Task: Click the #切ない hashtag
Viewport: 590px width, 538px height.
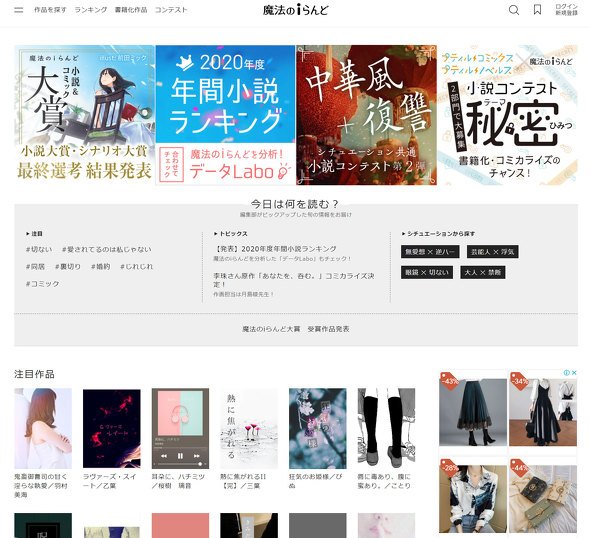Action: click(x=39, y=249)
